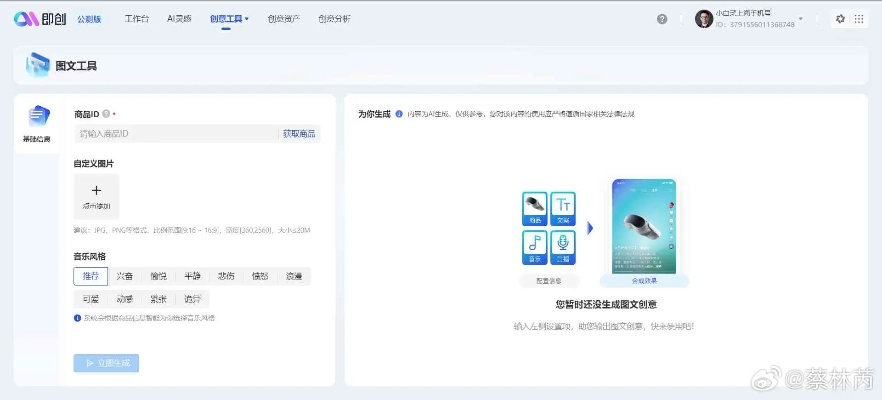Click the info icon beside 商品ID
The width and height of the screenshot is (882, 400).
click(106, 114)
